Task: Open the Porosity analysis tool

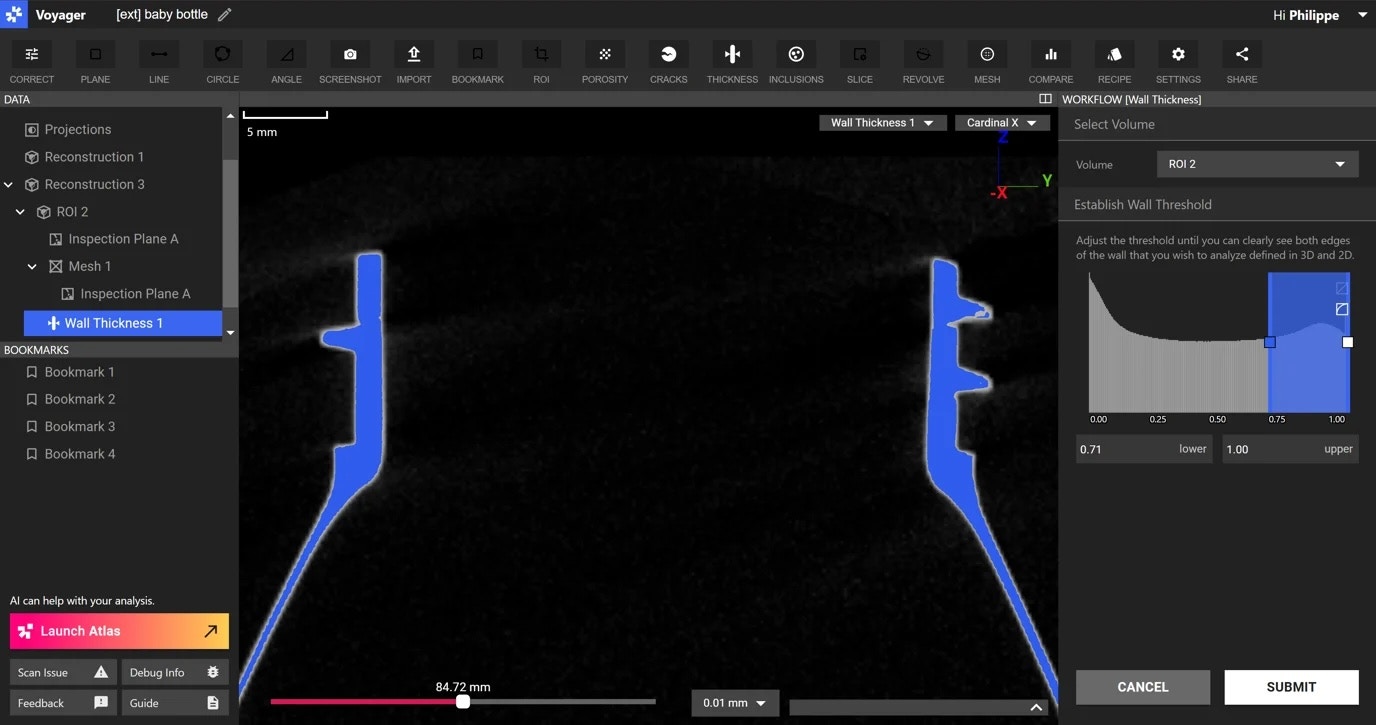Action: [605, 62]
